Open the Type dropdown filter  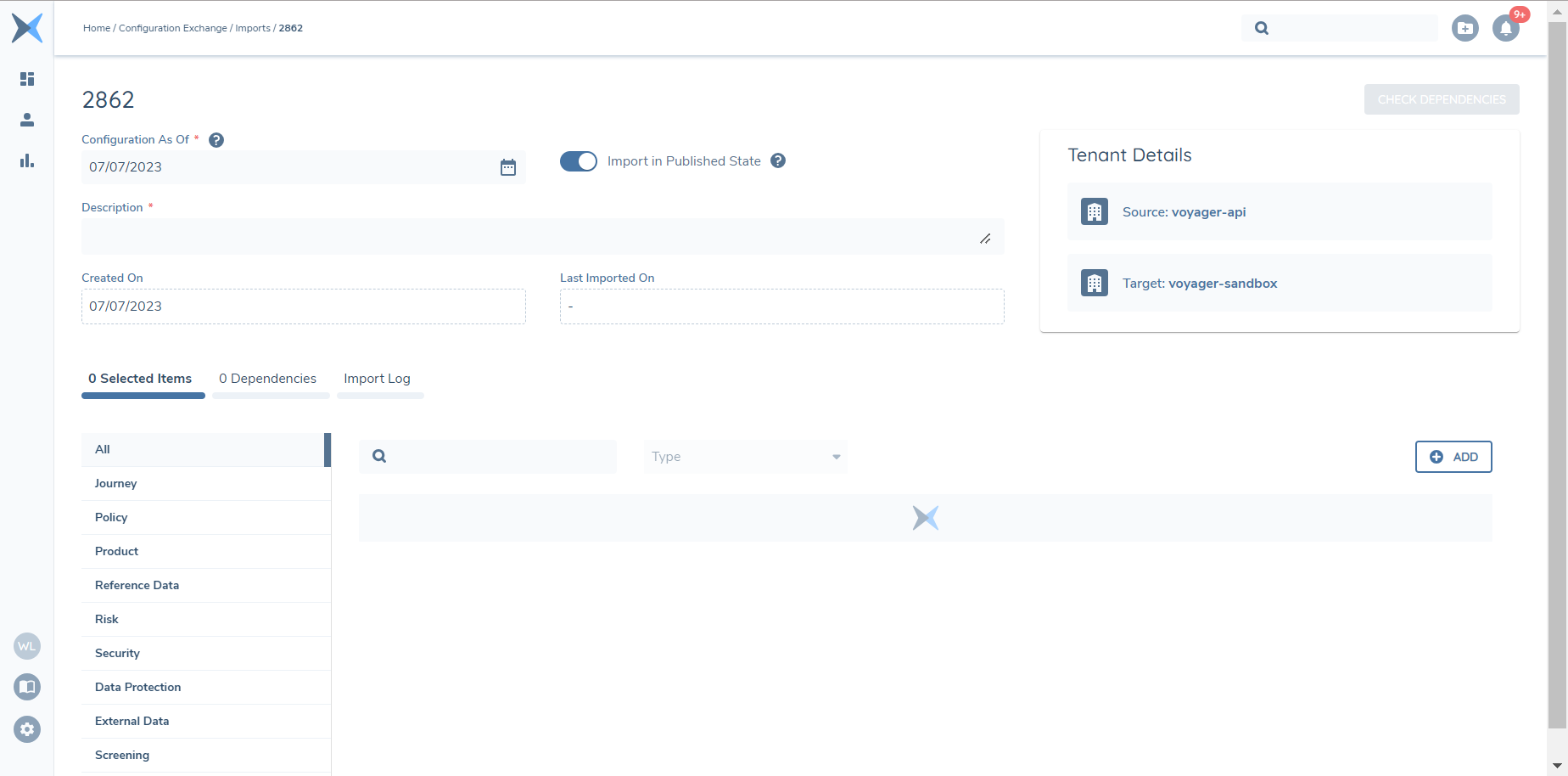(x=744, y=457)
